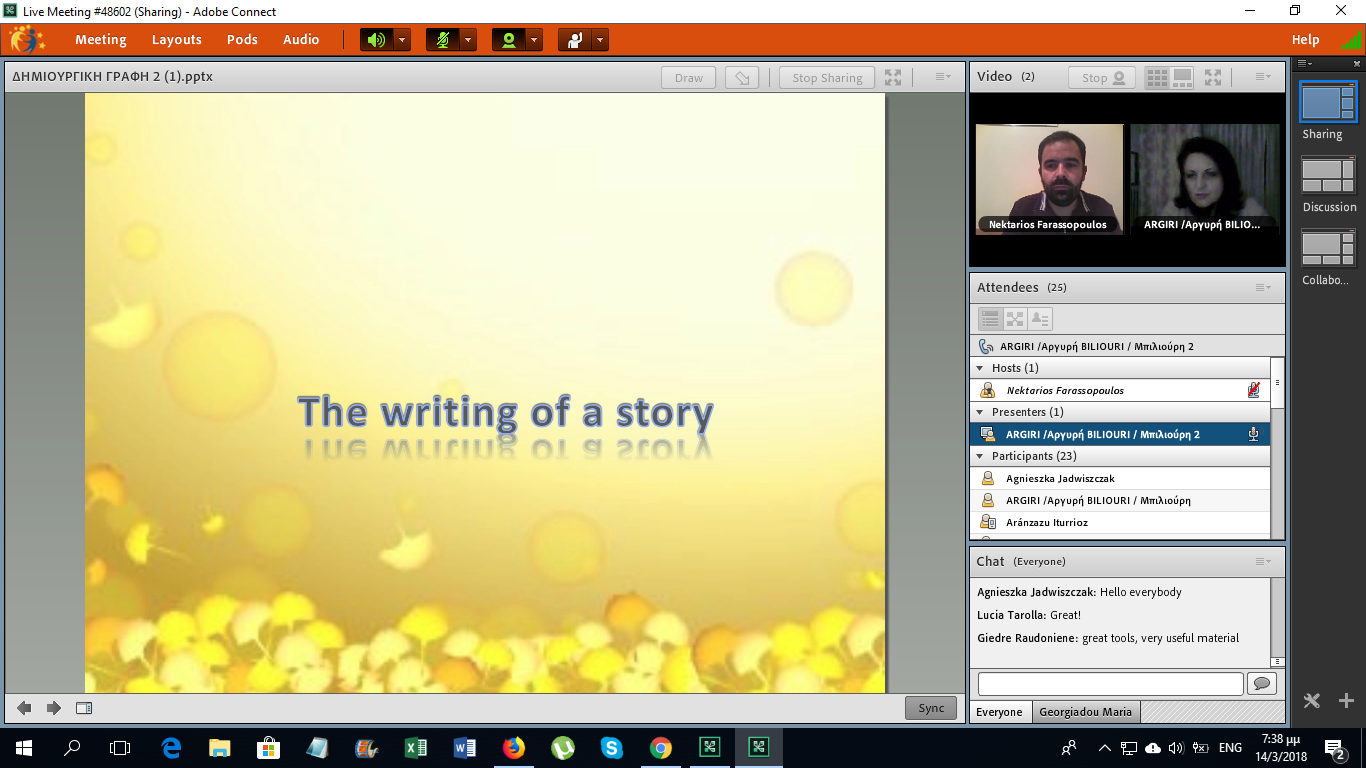Click the raise hand status icon
The height and width of the screenshot is (768, 1366).
tap(574, 40)
